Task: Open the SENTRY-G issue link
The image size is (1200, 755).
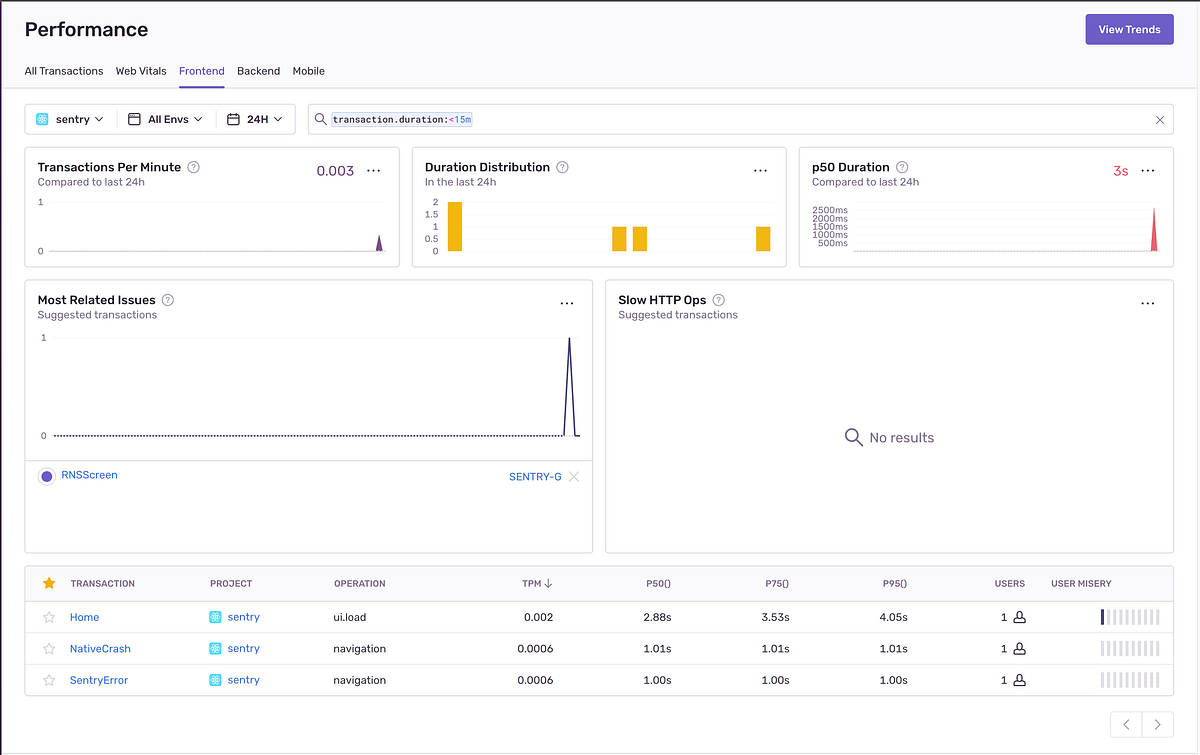Action: tap(535, 477)
